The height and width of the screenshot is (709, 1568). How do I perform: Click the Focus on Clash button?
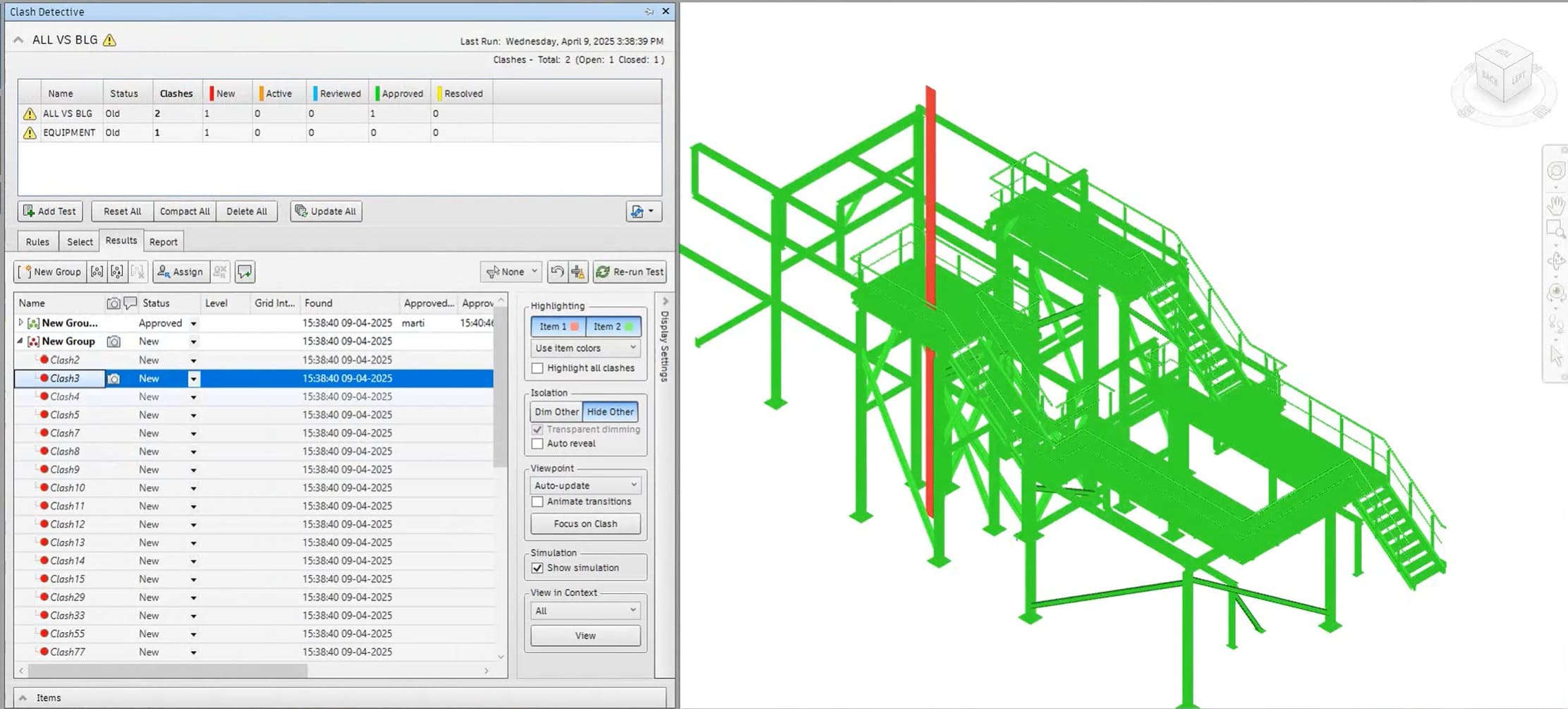click(585, 524)
